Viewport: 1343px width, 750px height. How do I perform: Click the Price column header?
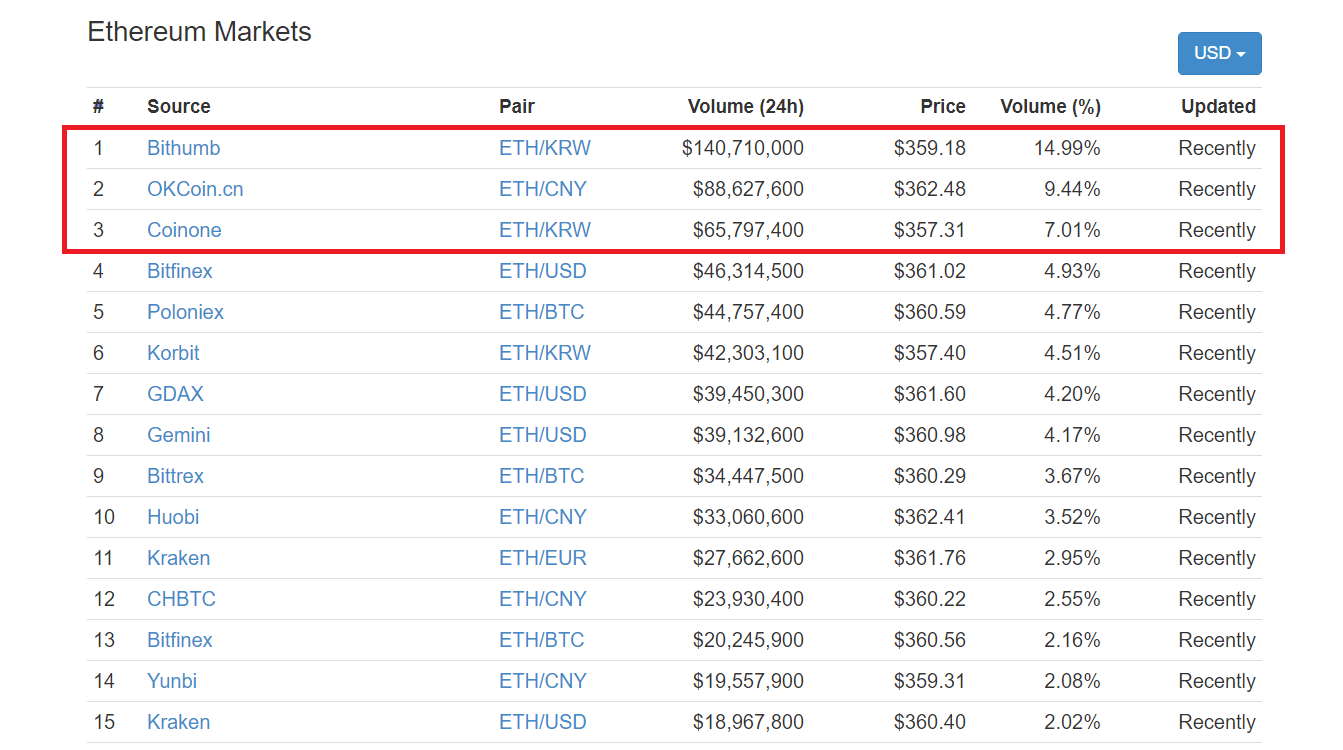942,106
